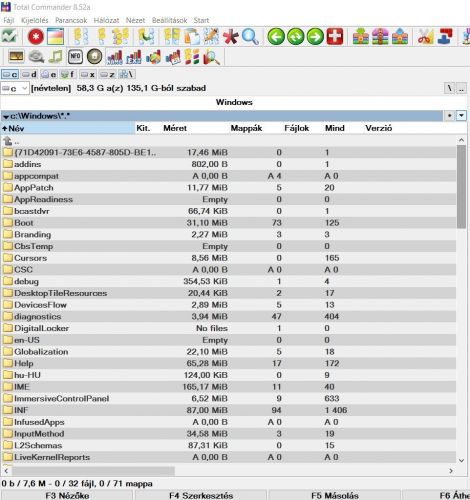Screen dimensions: 470x500
Task: Click the pie chart toolbar icon
Action: (x=153, y=57)
